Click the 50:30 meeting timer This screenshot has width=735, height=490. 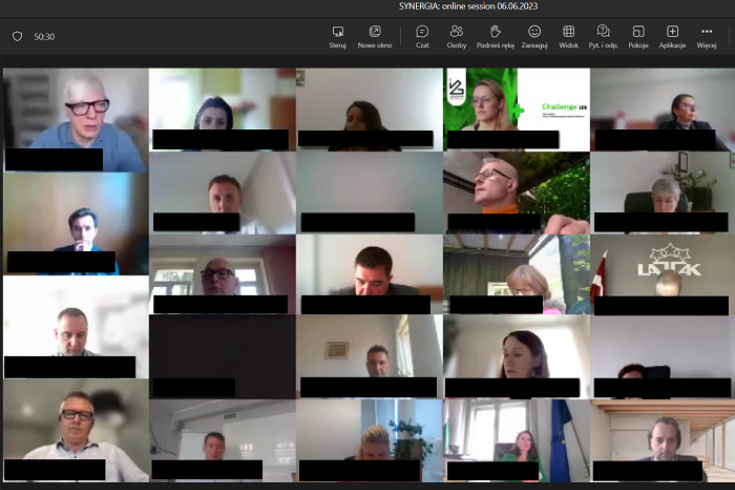click(x=44, y=37)
